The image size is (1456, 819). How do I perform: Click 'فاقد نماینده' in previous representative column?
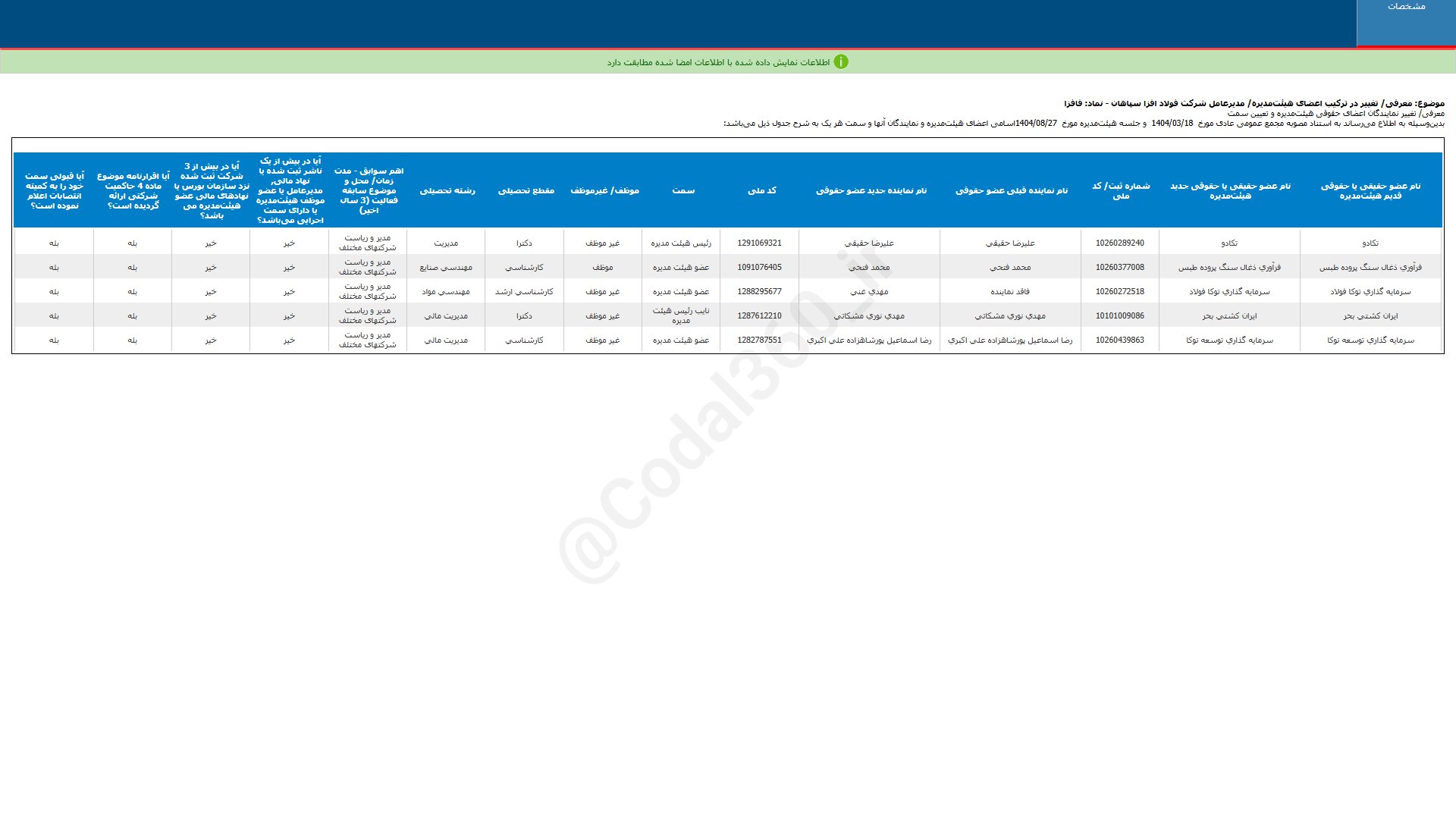tap(1010, 292)
